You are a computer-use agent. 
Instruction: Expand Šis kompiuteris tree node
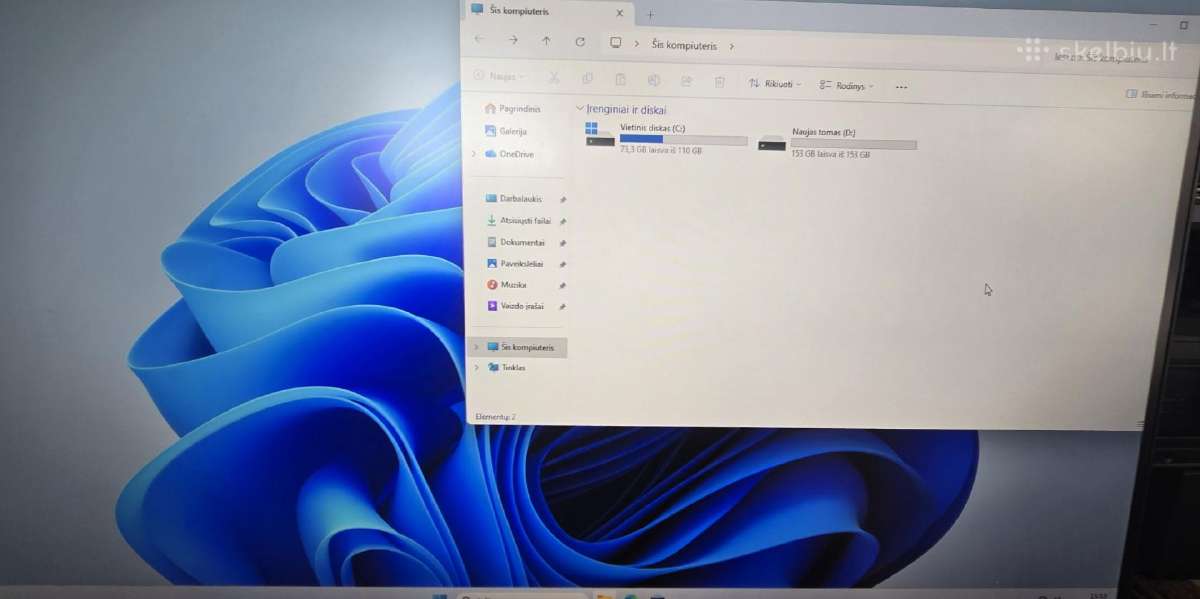pyautogui.click(x=476, y=347)
